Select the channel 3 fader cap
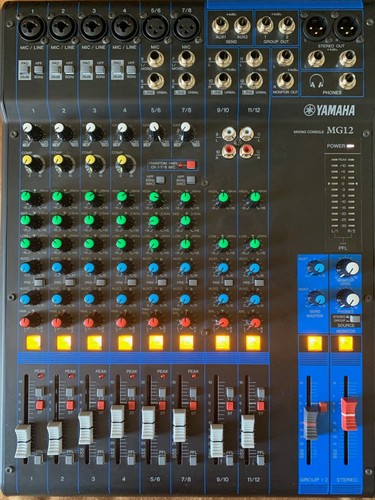 click(86, 428)
